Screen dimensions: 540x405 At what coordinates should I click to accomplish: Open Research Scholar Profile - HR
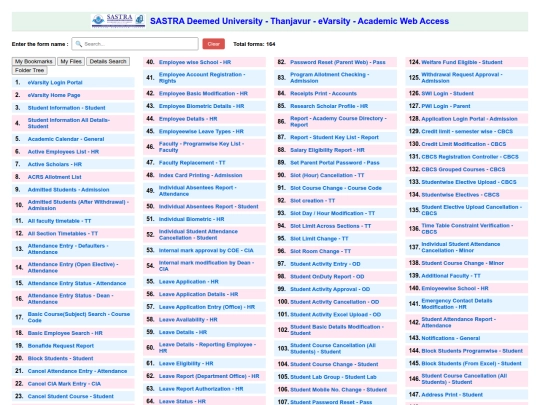[329, 106]
